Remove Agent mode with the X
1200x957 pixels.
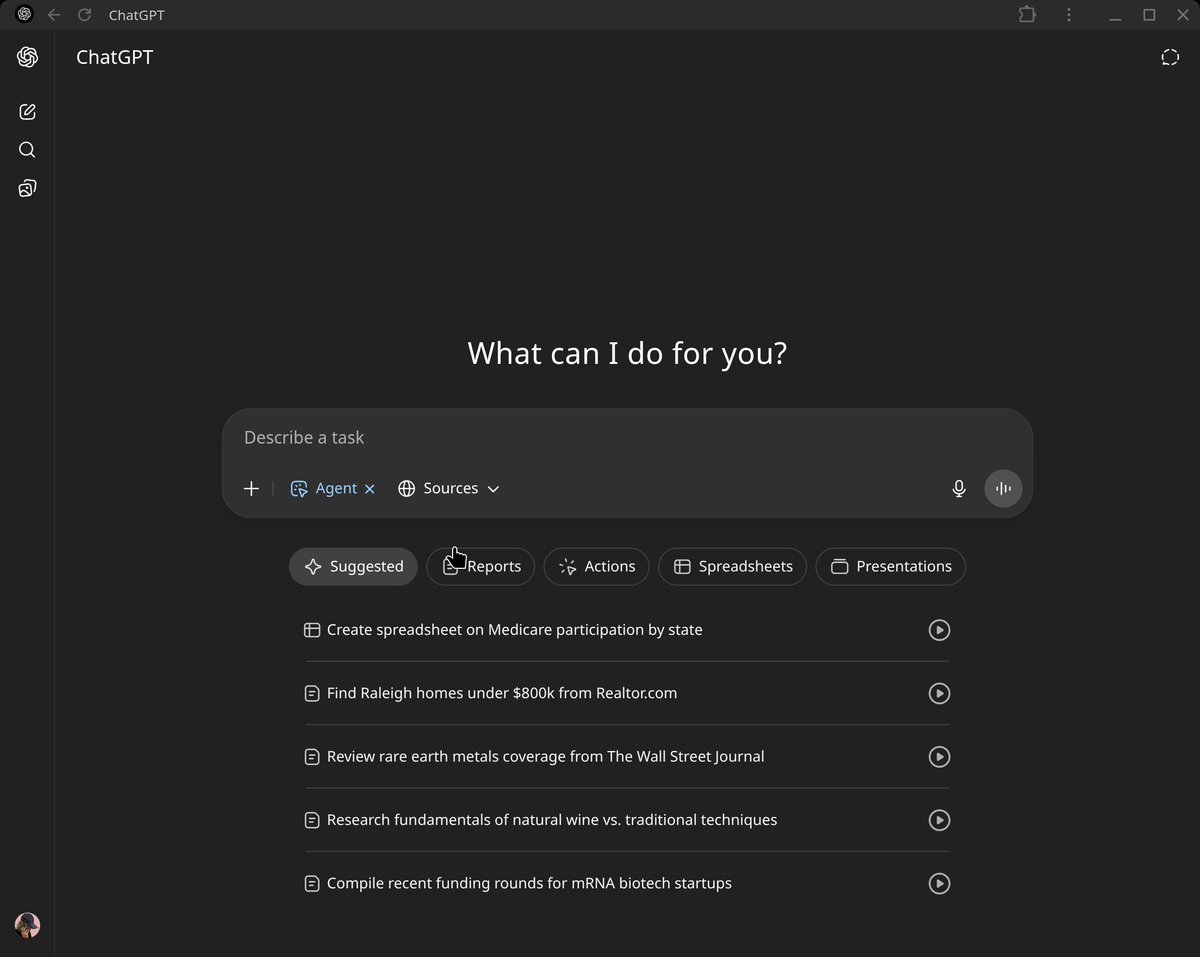tap(370, 489)
